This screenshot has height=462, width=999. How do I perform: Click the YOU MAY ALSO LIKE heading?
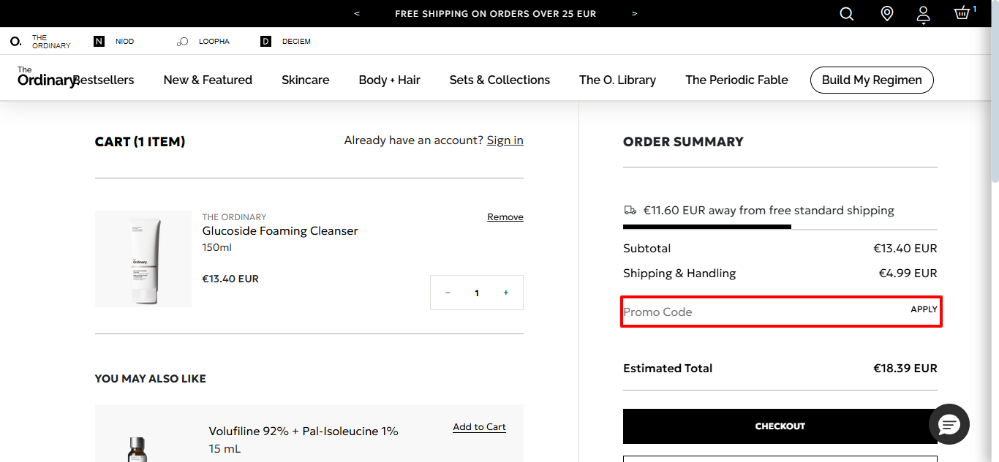pos(150,379)
